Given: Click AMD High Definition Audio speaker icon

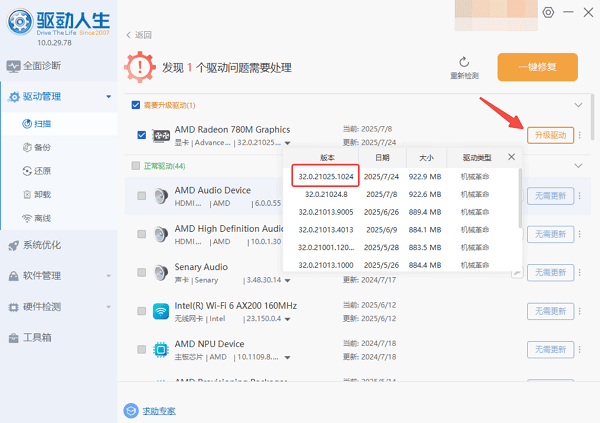Looking at the screenshot, I should [x=161, y=234].
